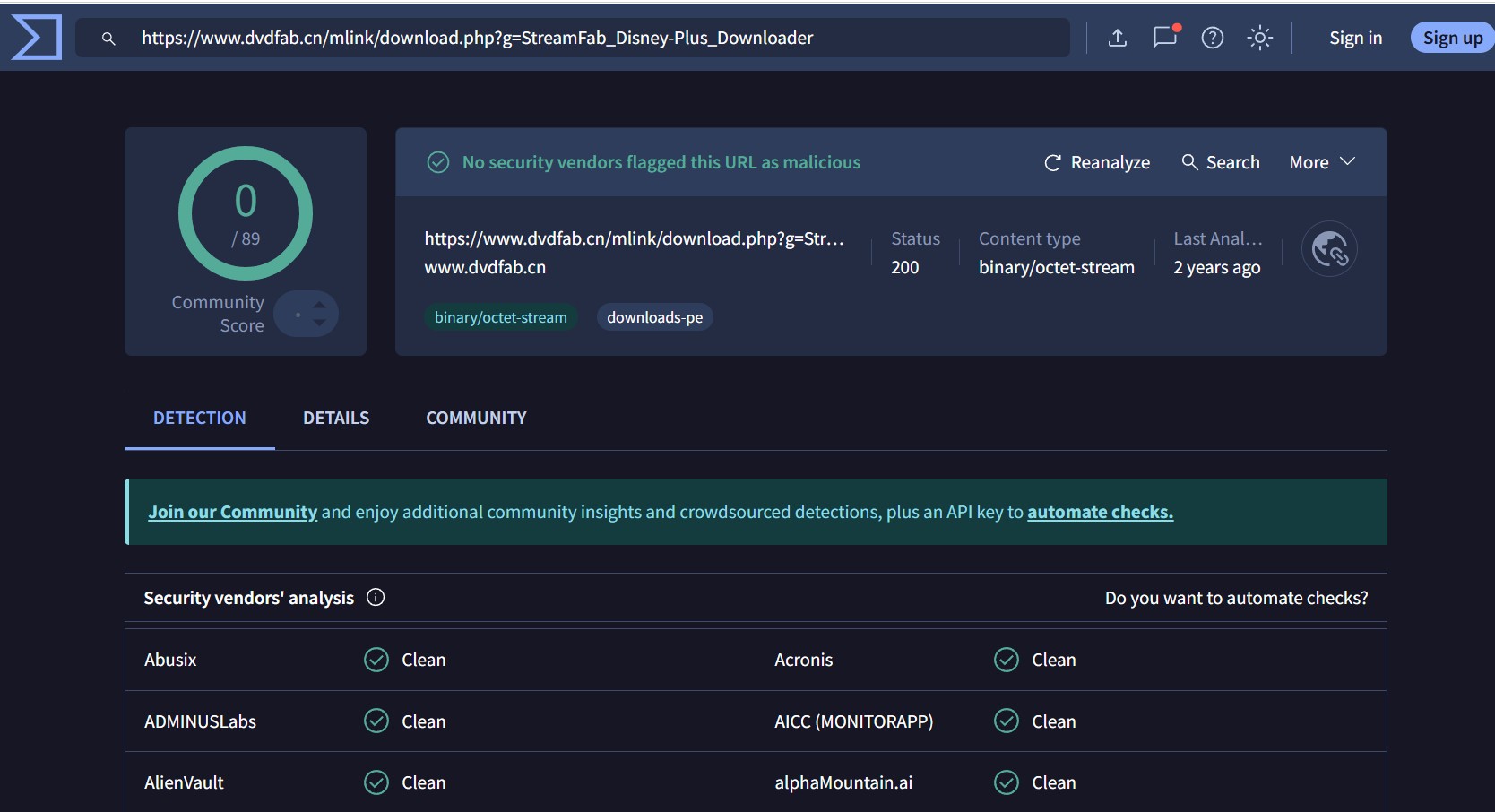Click the Sign in link
Image resolution: width=1495 pixels, height=812 pixels.
click(x=1355, y=38)
